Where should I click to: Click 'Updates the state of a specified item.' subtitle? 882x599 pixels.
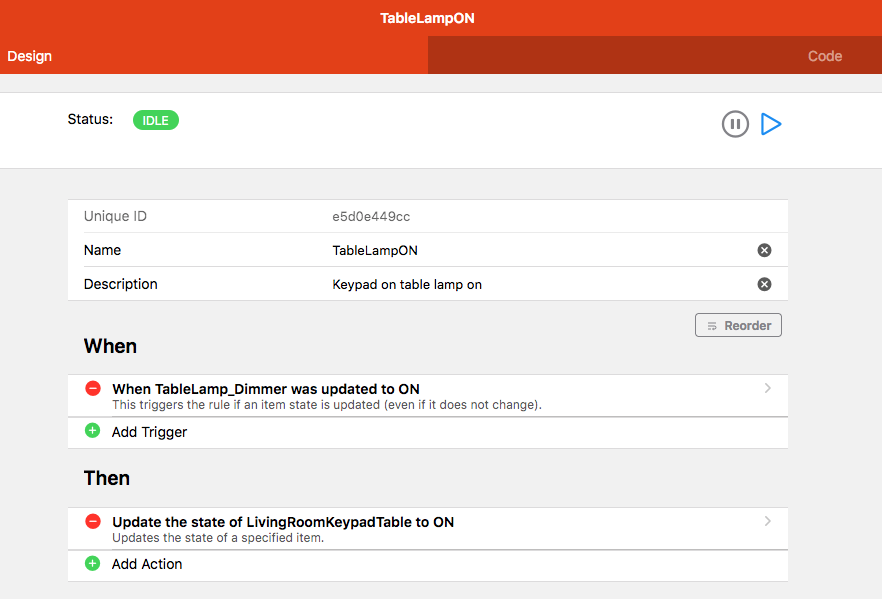218,538
